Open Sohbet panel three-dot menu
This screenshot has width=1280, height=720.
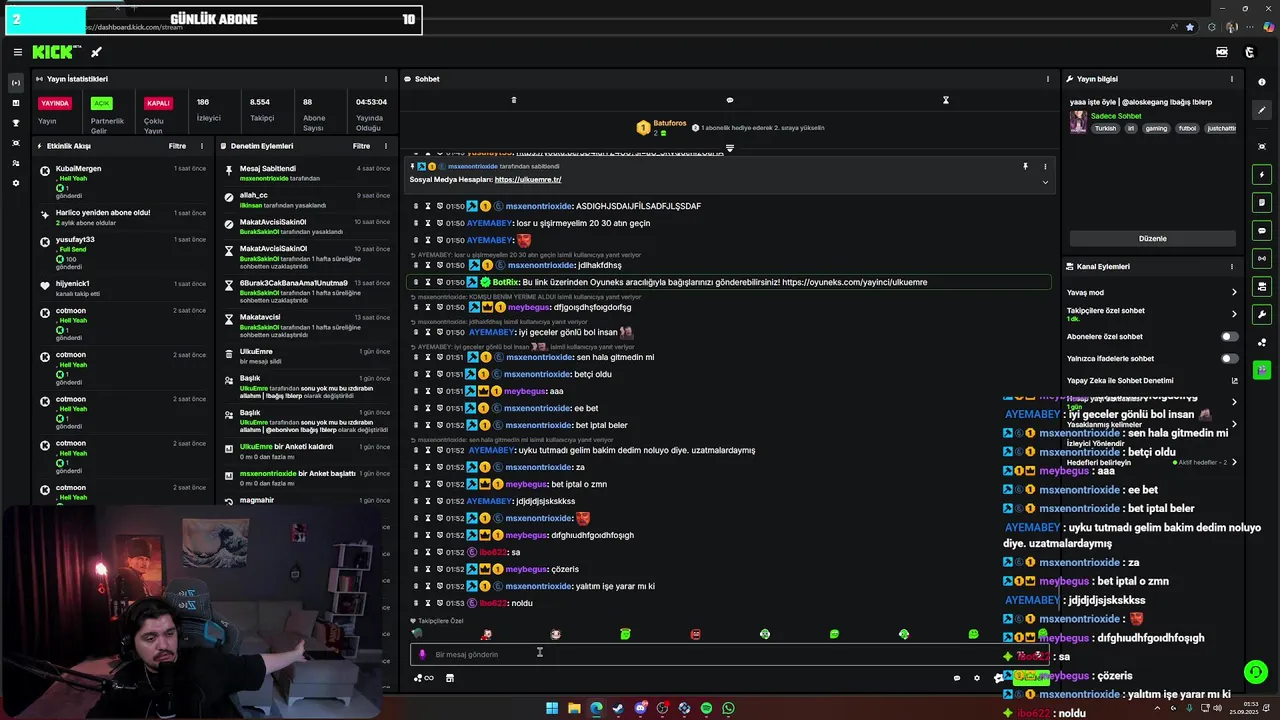tap(1048, 79)
